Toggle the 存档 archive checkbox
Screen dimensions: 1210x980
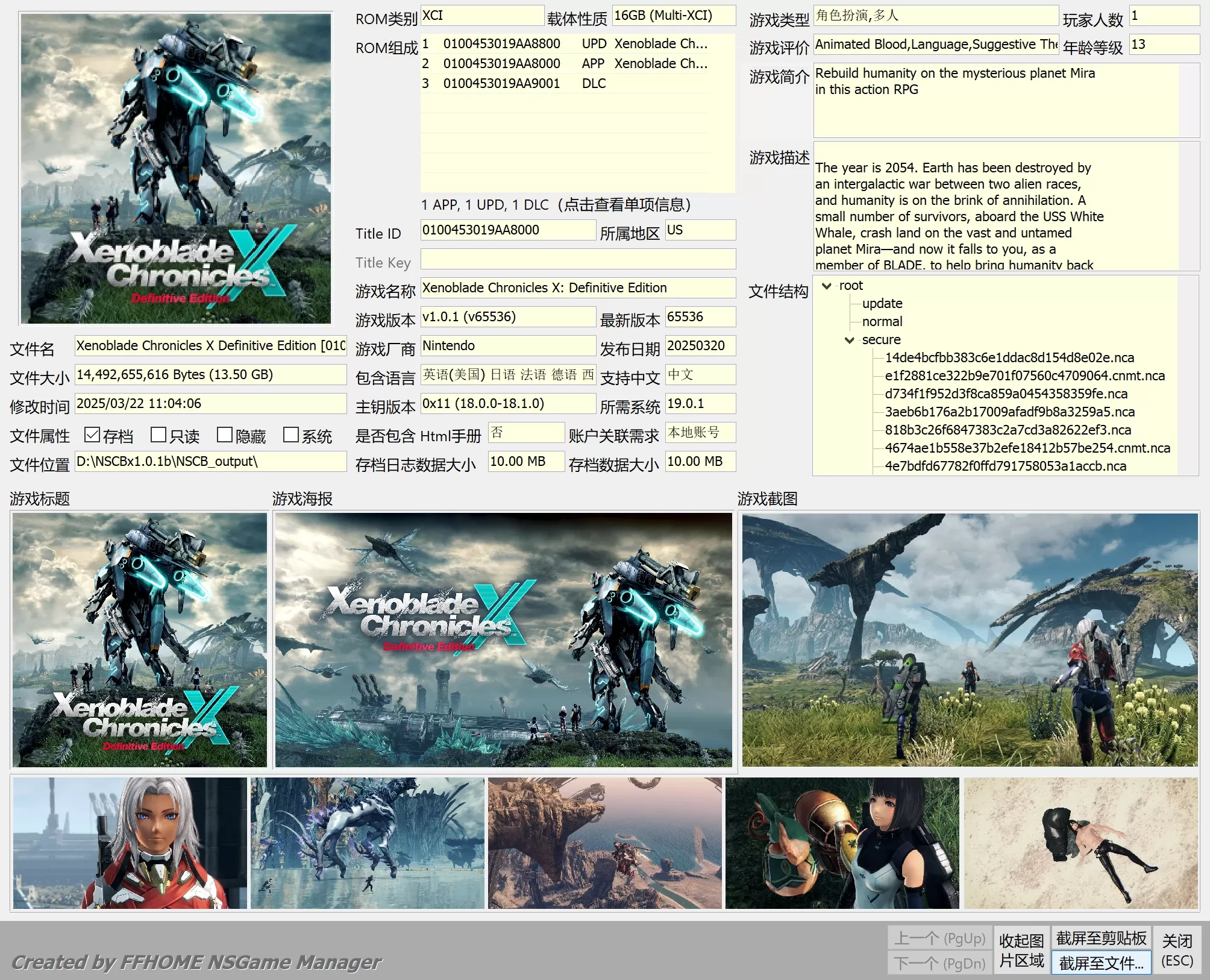tap(92, 435)
